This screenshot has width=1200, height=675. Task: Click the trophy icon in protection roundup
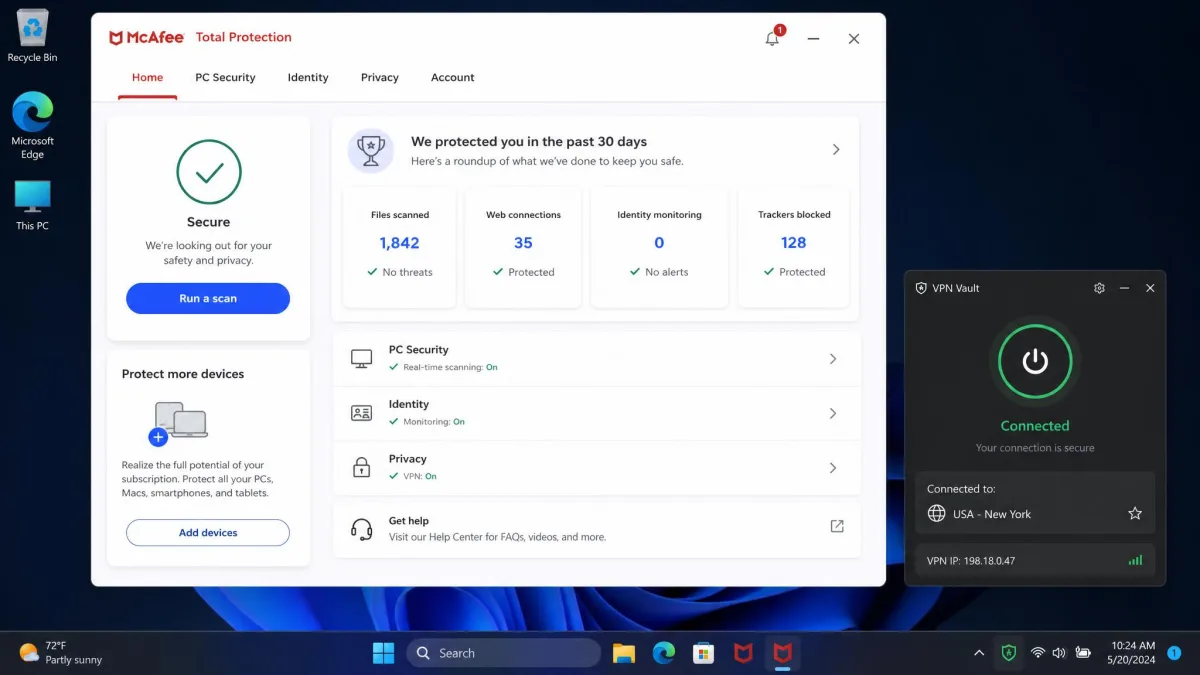(x=371, y=150)
